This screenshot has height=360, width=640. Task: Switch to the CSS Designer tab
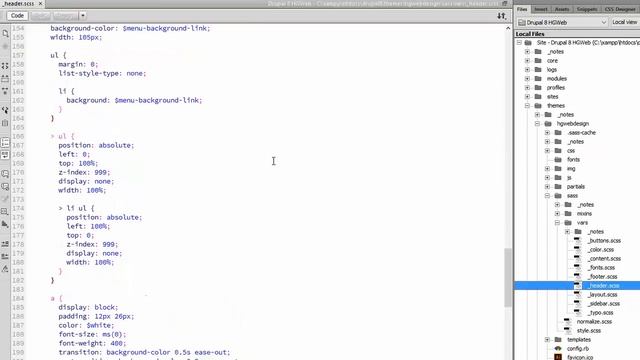pyautogui.click(x=620, y=9)
